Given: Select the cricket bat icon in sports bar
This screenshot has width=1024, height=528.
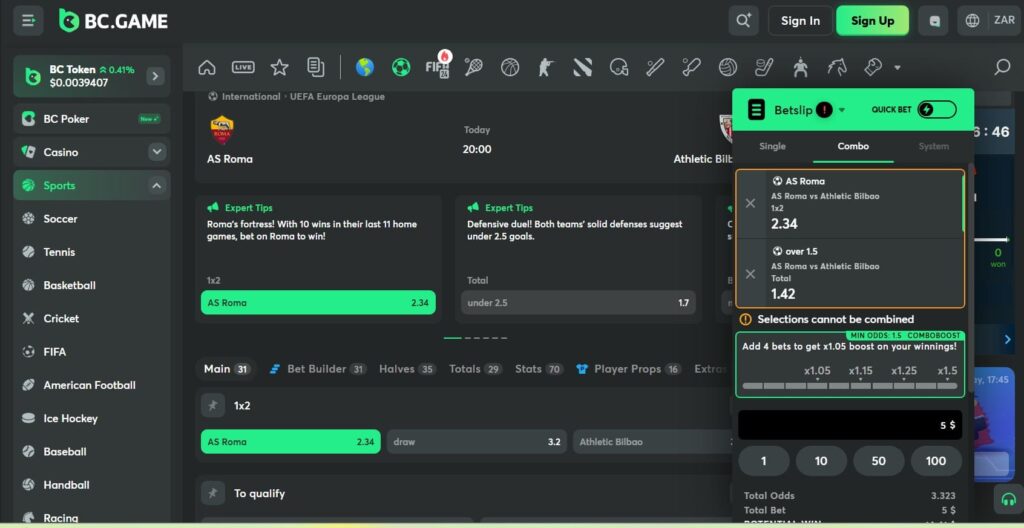Looking at the screenshot, I should (x=691, y=67).
